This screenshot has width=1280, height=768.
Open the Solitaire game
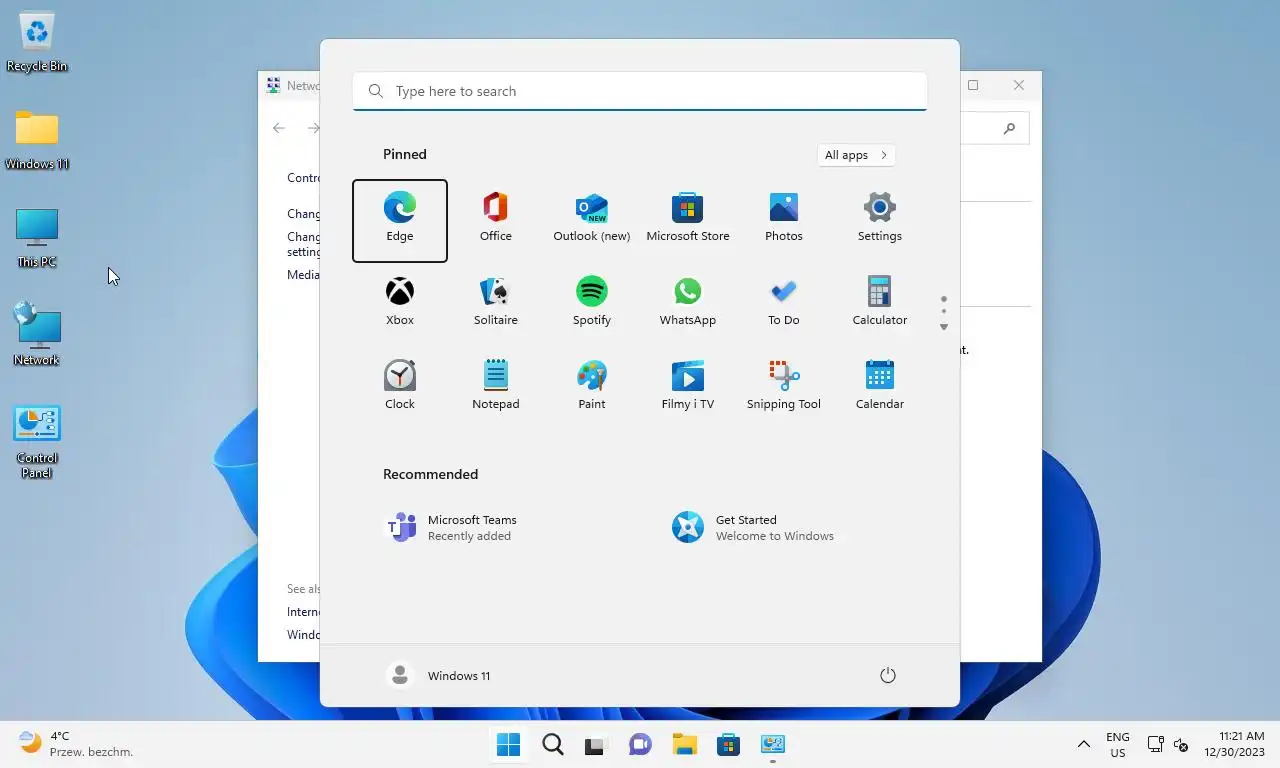pos(496,305)
